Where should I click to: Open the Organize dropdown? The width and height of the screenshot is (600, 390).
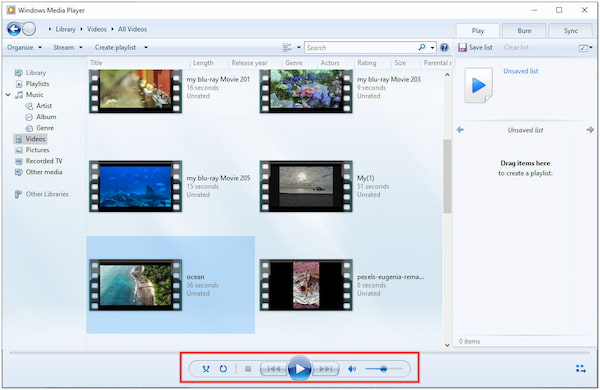[x=24, y=47]
